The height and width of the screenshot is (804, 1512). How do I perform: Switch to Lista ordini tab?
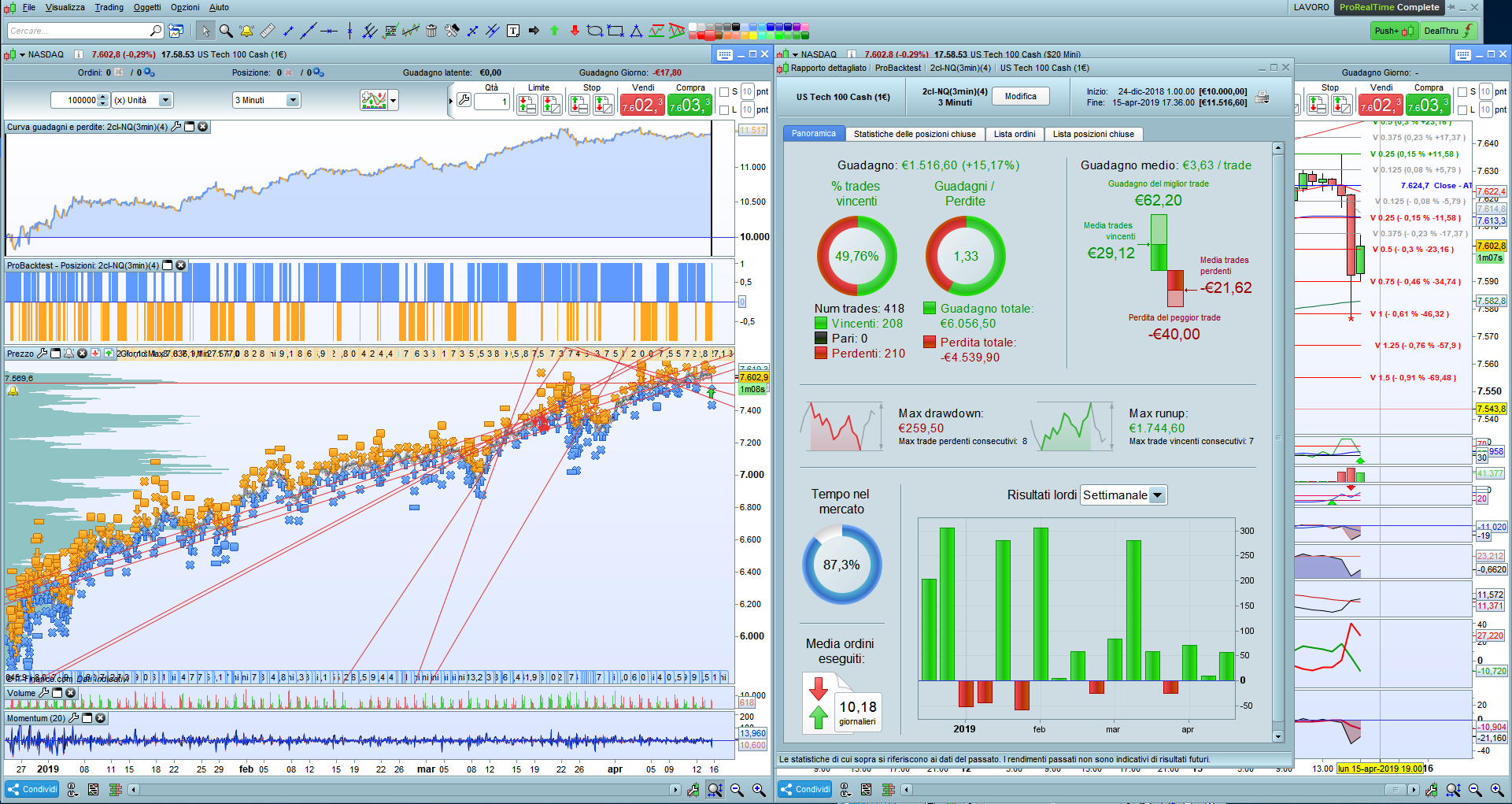[x=1015, y=134]
